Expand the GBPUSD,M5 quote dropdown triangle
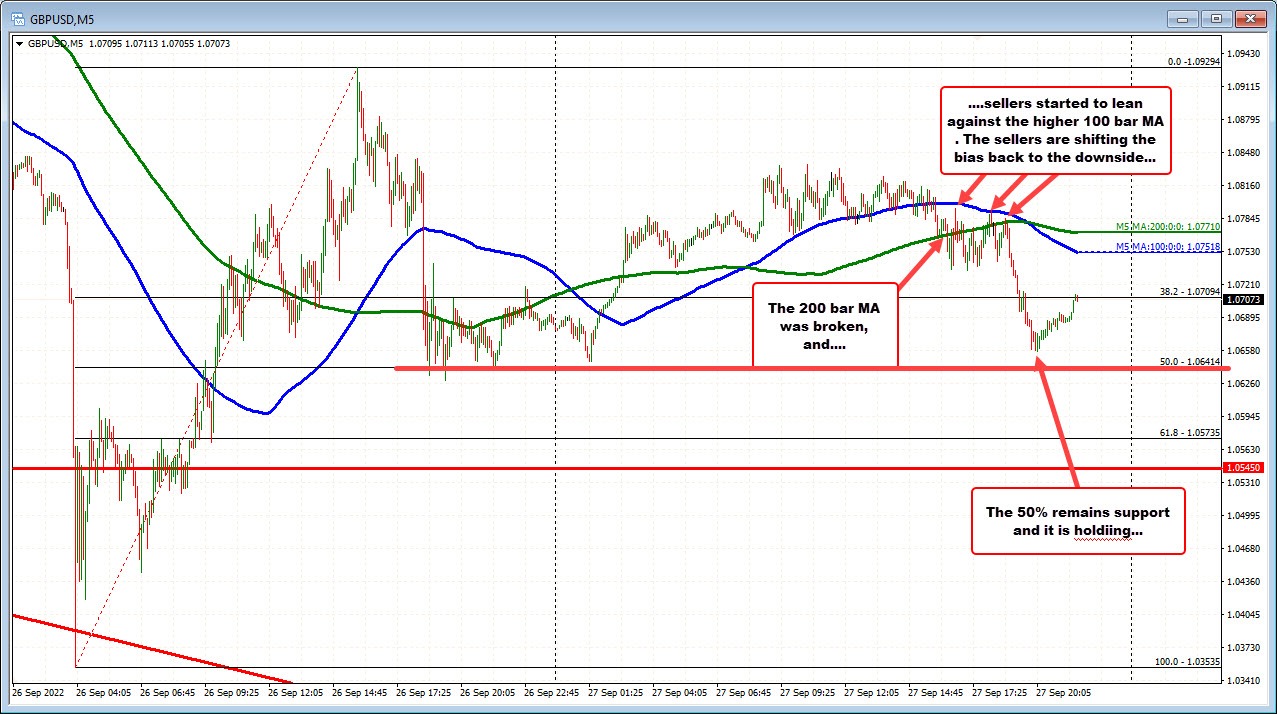Image resolution: width=1277 pixels, height=714 pixels. point(21,43)
